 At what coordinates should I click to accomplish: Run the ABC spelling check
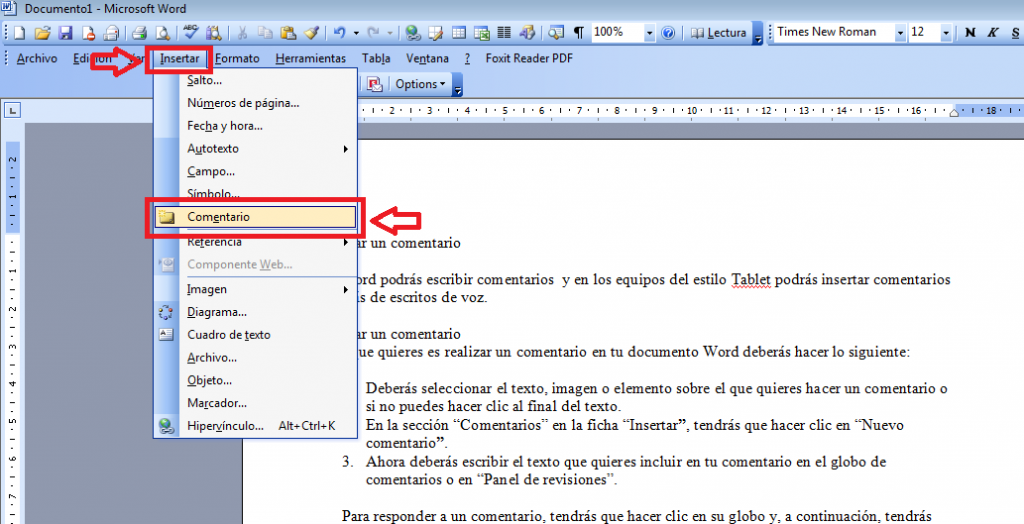coord(191,31)
